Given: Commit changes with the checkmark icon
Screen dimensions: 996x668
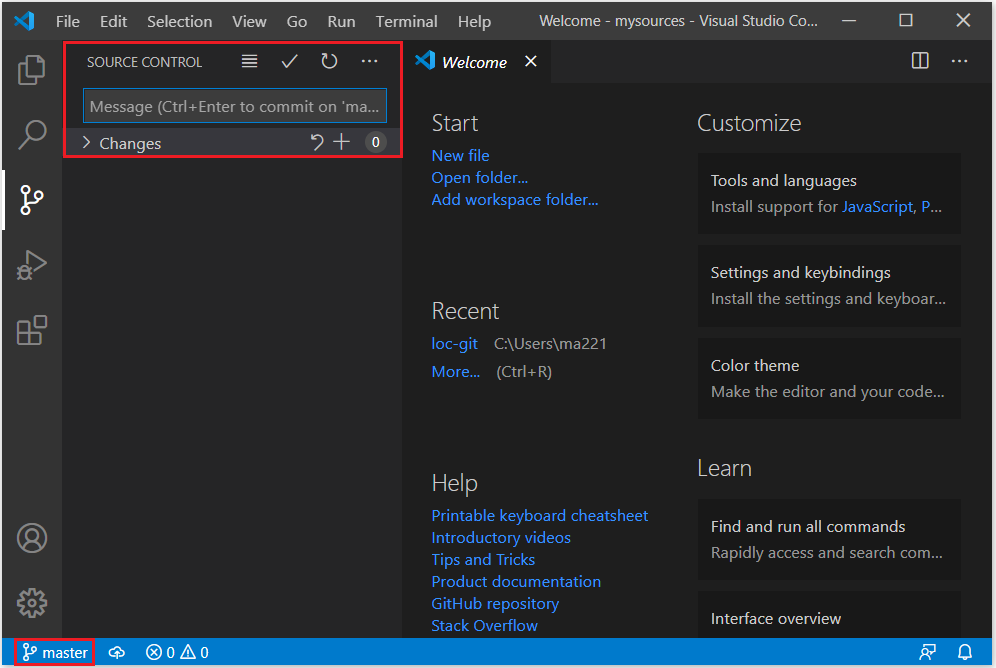Looking at the screenshot, I should (290, 61).
